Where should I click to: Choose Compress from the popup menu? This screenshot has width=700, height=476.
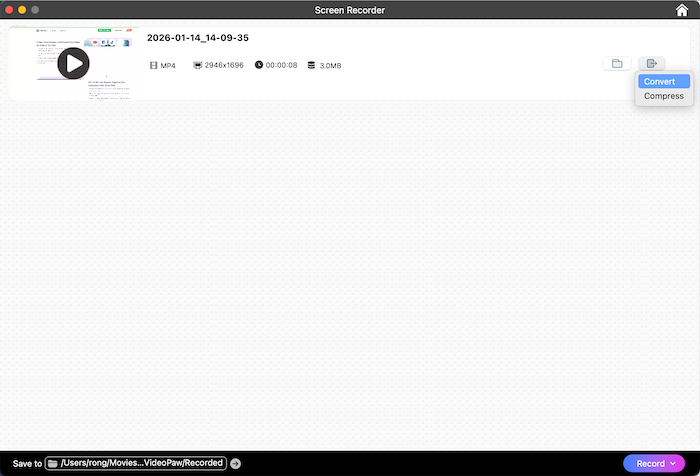click(x=664, y=96)
